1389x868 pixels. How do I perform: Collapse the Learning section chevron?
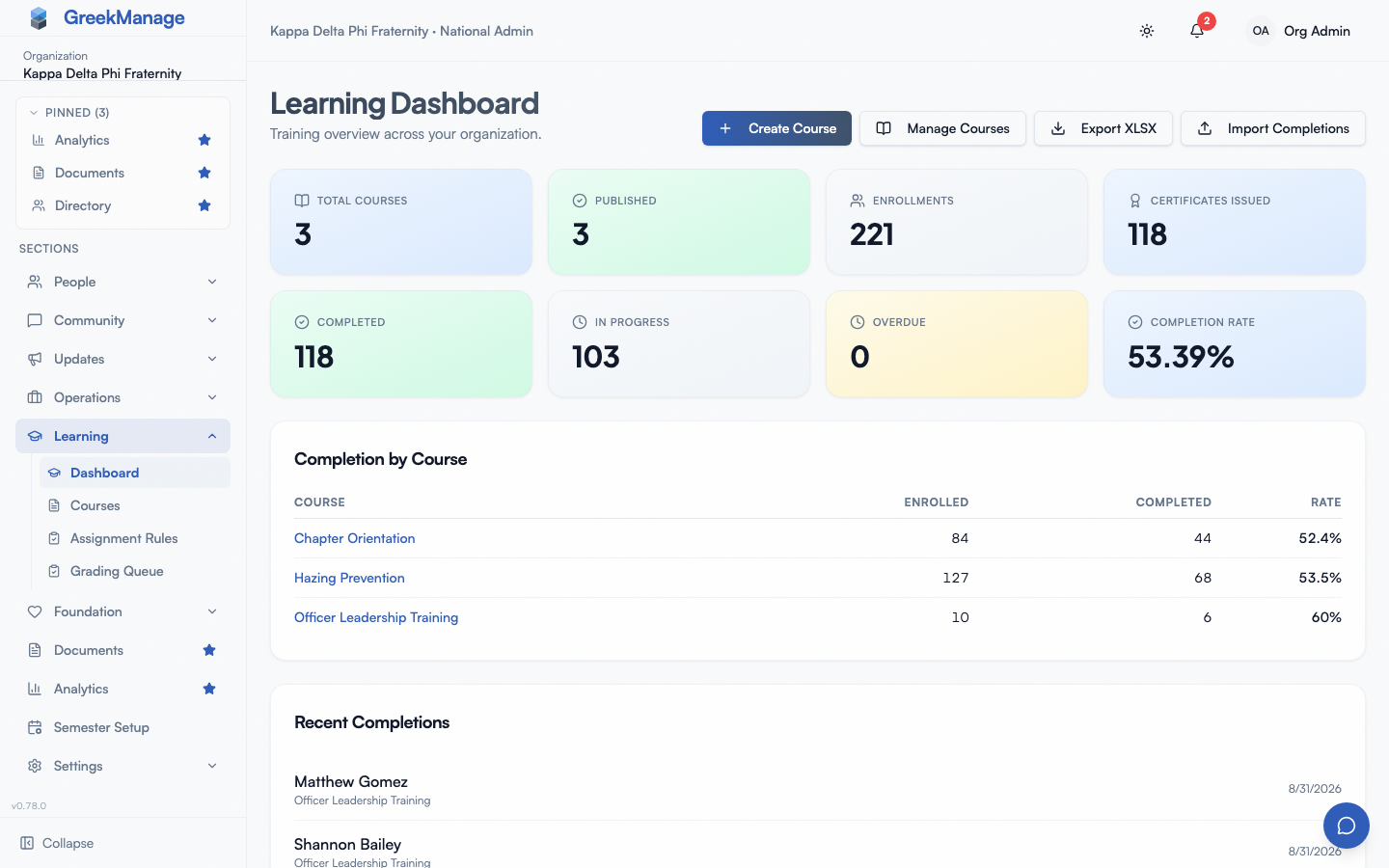pyautogui.click(x=212, y=436)
